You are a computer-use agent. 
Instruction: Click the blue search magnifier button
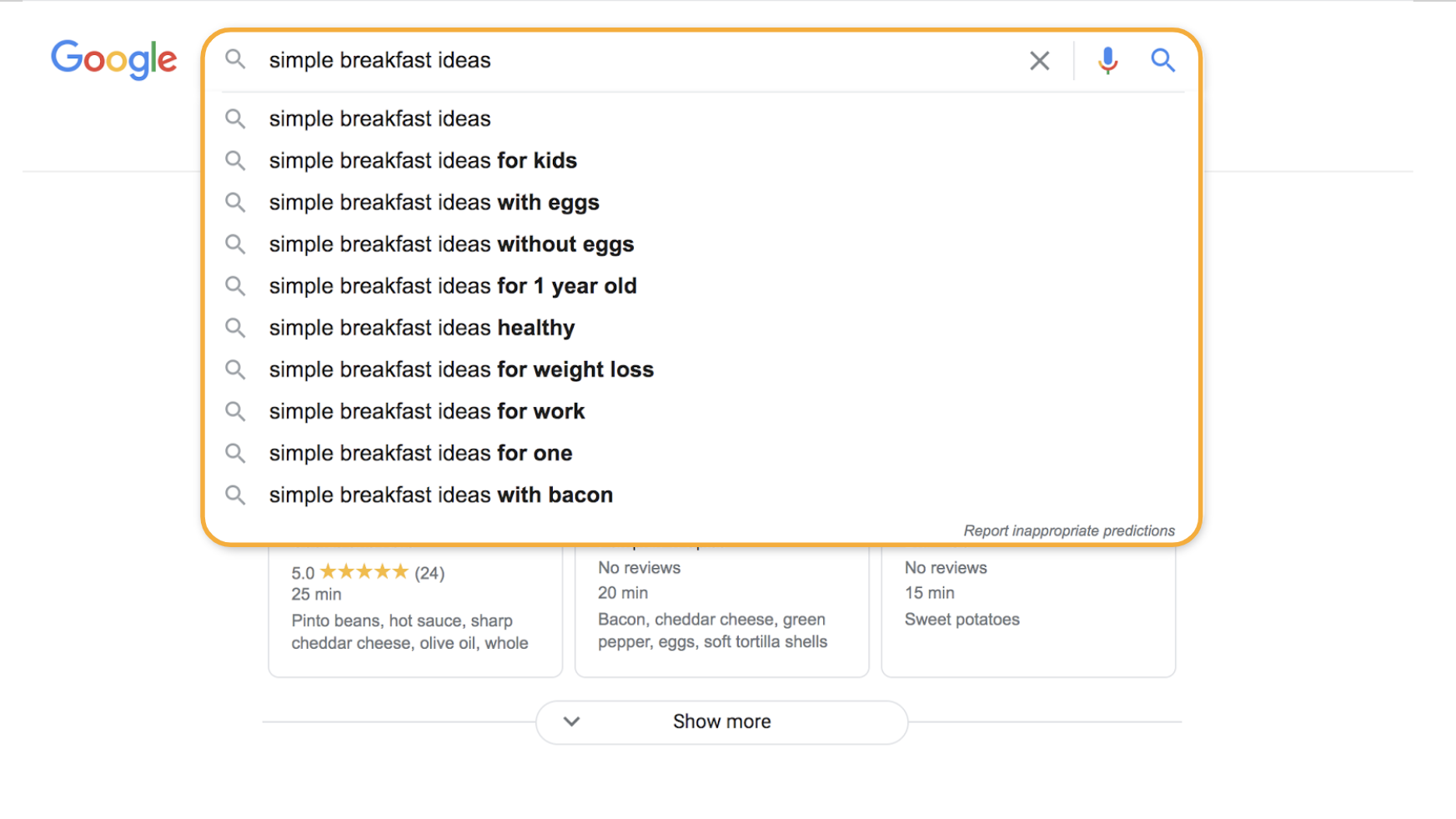coord(1162,60)
